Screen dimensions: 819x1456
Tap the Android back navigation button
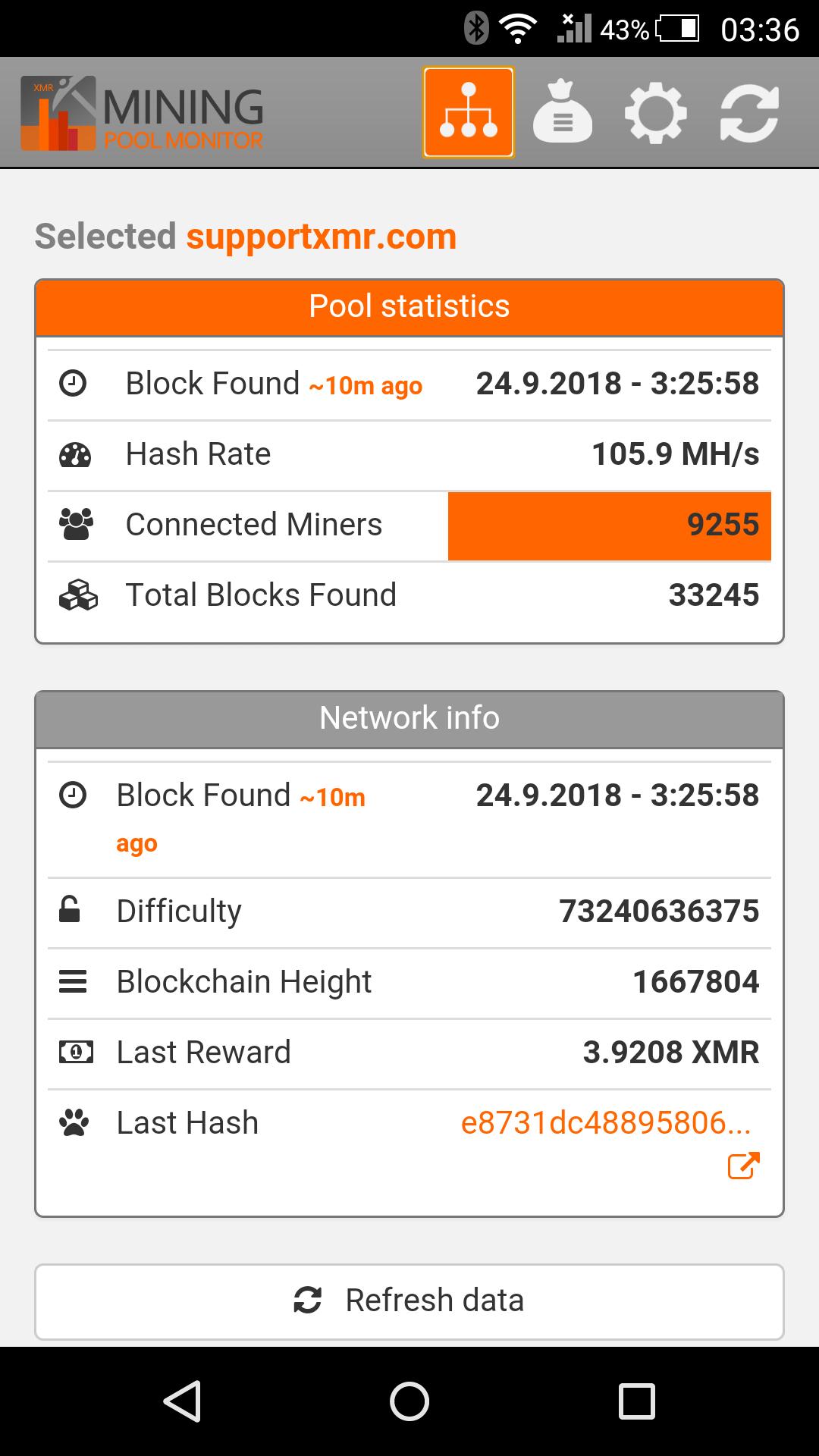pos(182,1401)
